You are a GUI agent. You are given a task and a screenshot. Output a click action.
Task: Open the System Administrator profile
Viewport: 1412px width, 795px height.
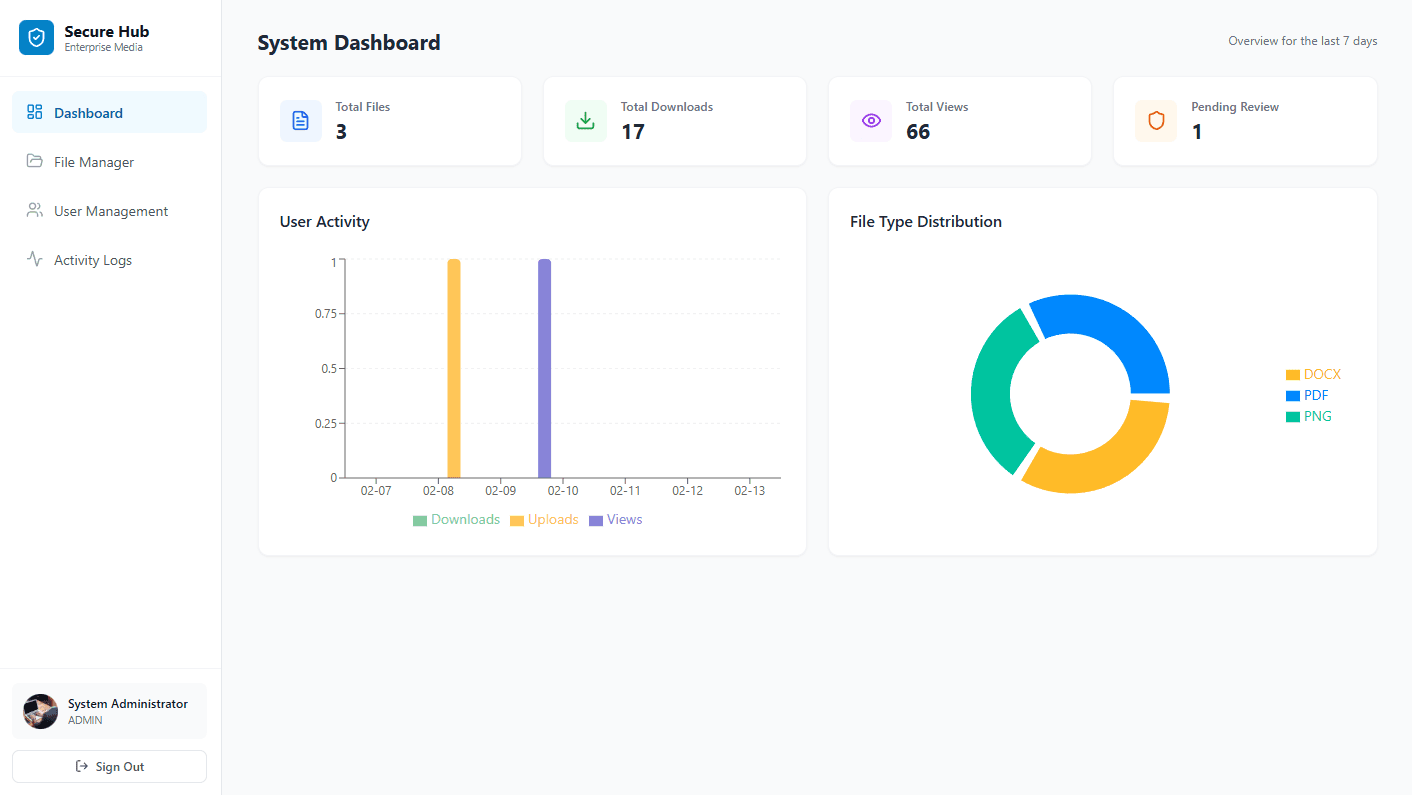click(109, 710)
